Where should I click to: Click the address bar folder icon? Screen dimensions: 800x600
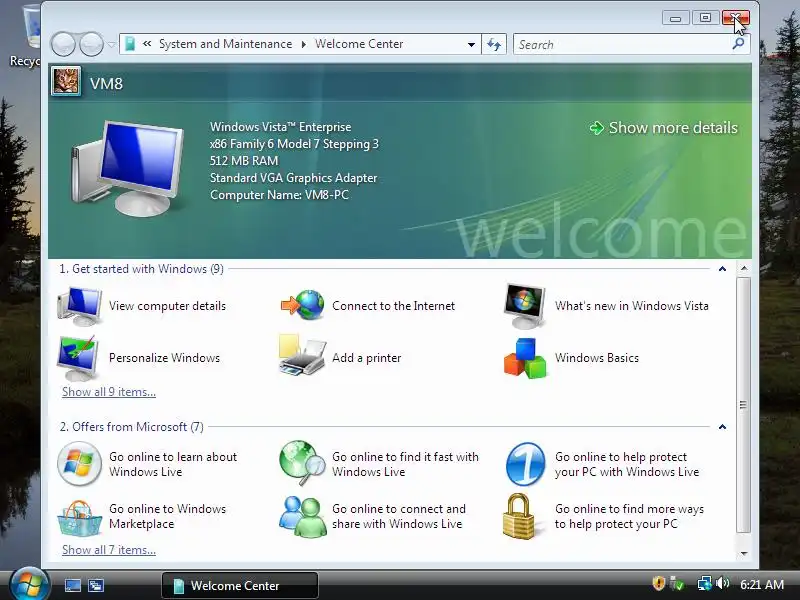coord(130,44)
